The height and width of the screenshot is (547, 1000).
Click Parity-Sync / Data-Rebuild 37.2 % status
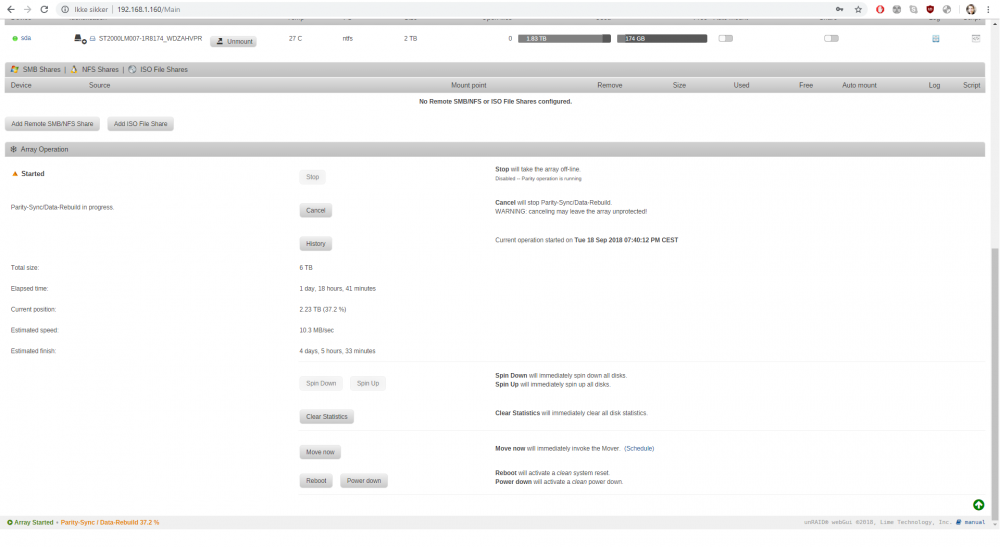[x=110, y=523]
